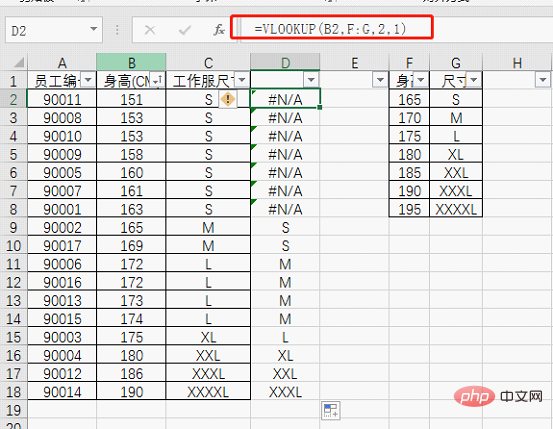The height and width of the screenshot is (429, 553).
Task: Select column F header
Action: (409, 62)
